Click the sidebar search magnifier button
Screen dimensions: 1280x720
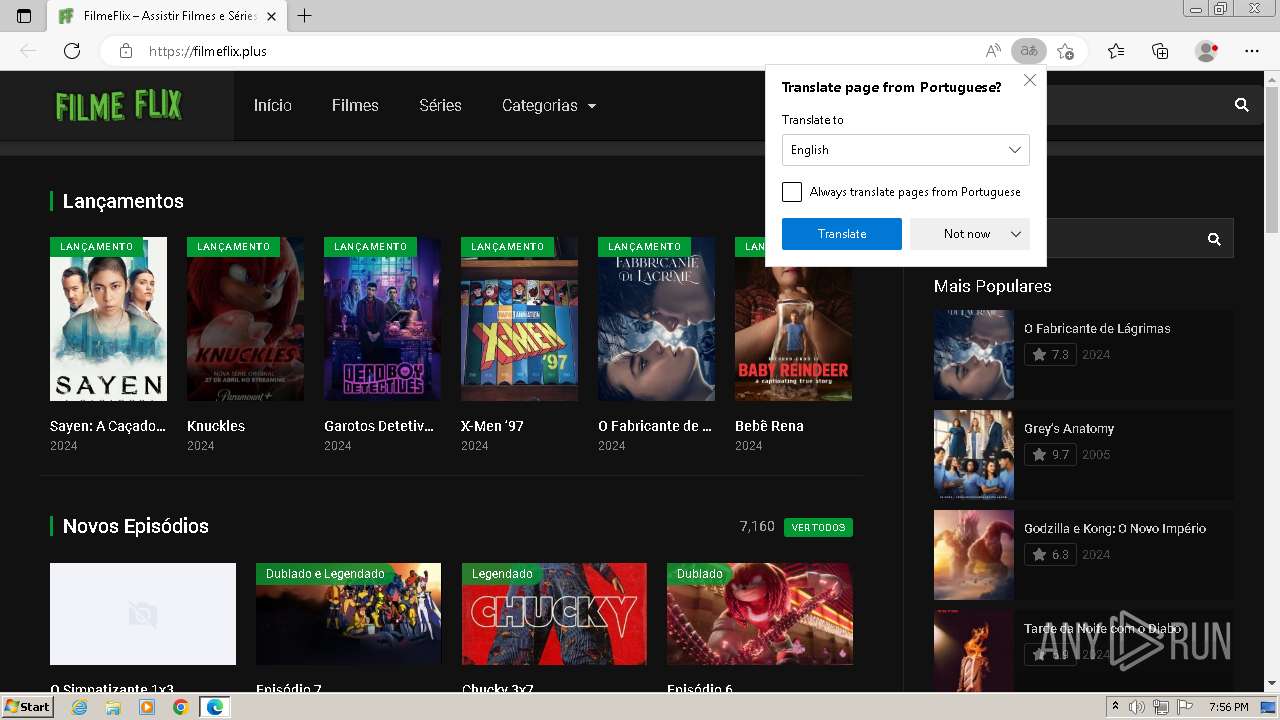tap(1214, 239)
